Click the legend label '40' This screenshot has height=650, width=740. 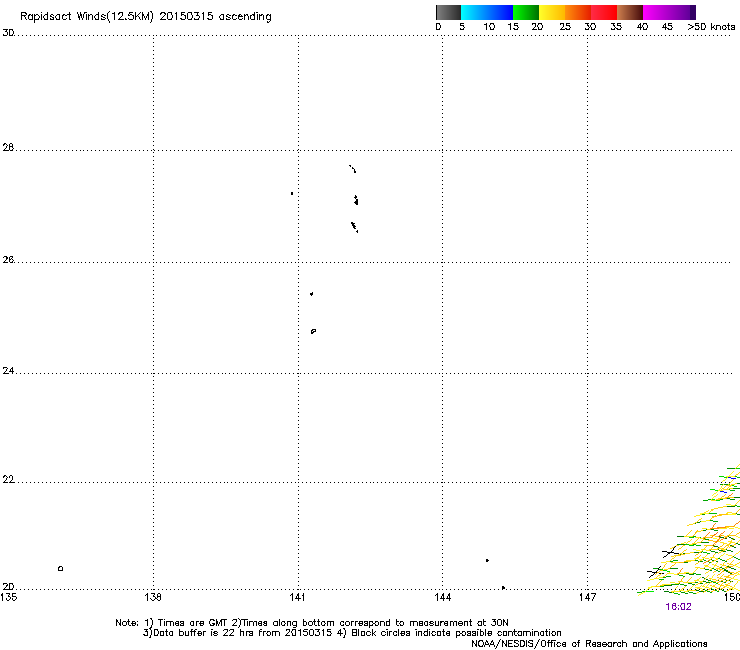(642, 27)
